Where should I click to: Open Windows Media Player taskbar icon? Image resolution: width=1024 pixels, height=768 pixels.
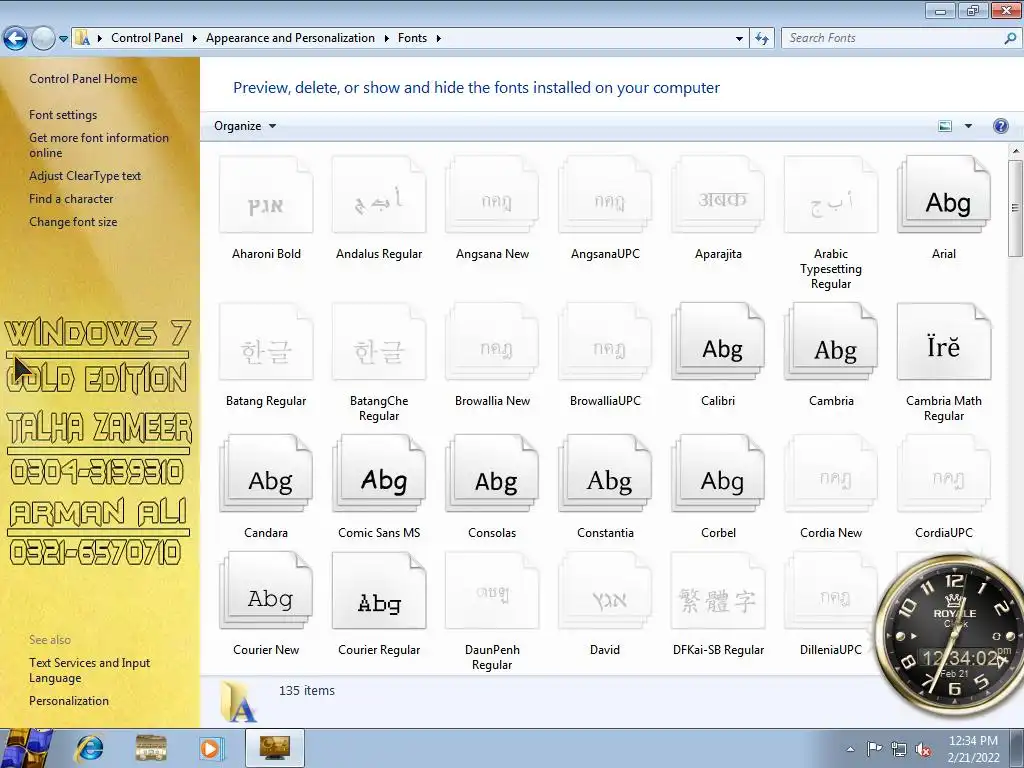coord(210,748)
